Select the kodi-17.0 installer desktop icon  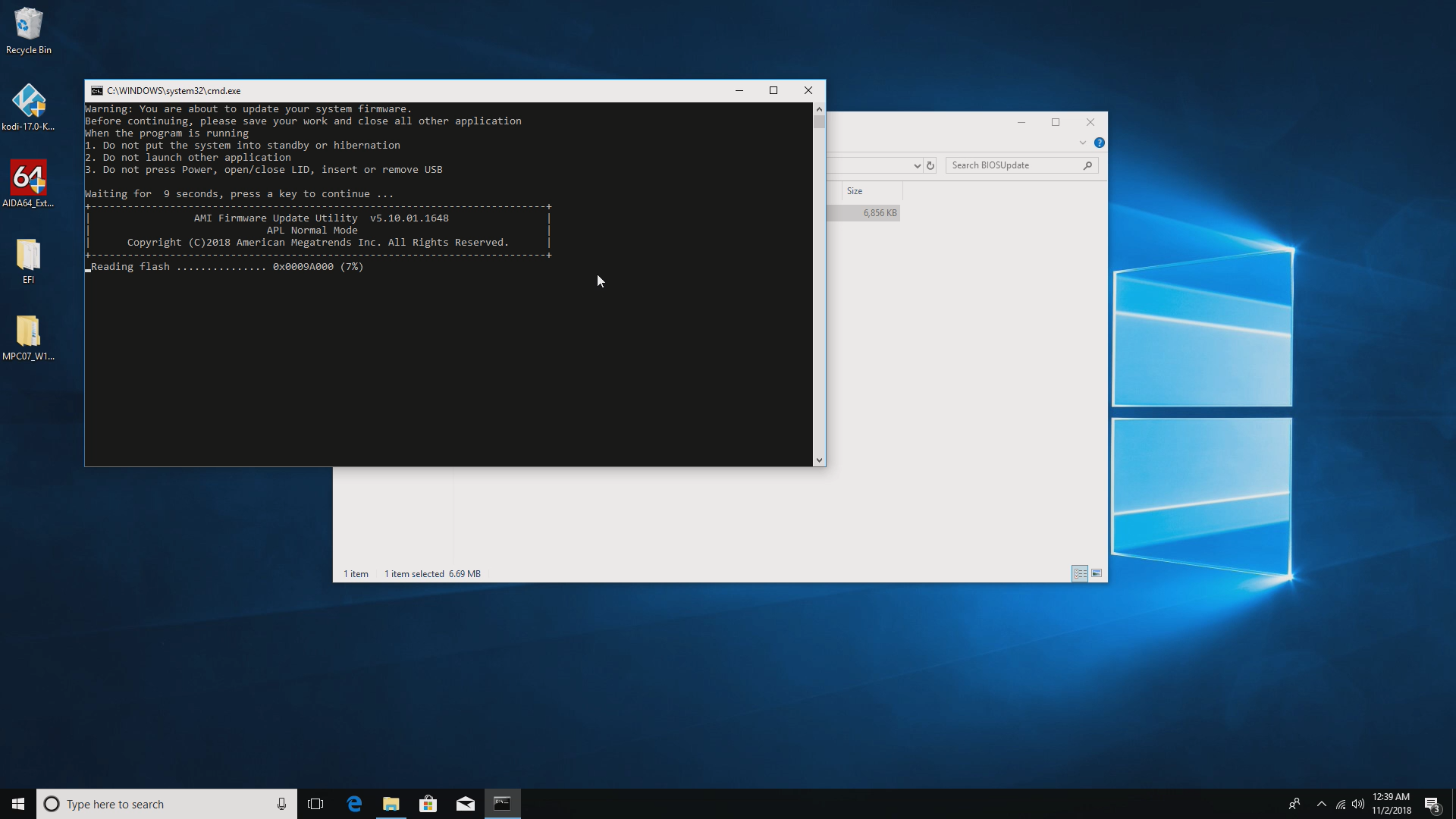pyautogui.click(x=29, y=107)
